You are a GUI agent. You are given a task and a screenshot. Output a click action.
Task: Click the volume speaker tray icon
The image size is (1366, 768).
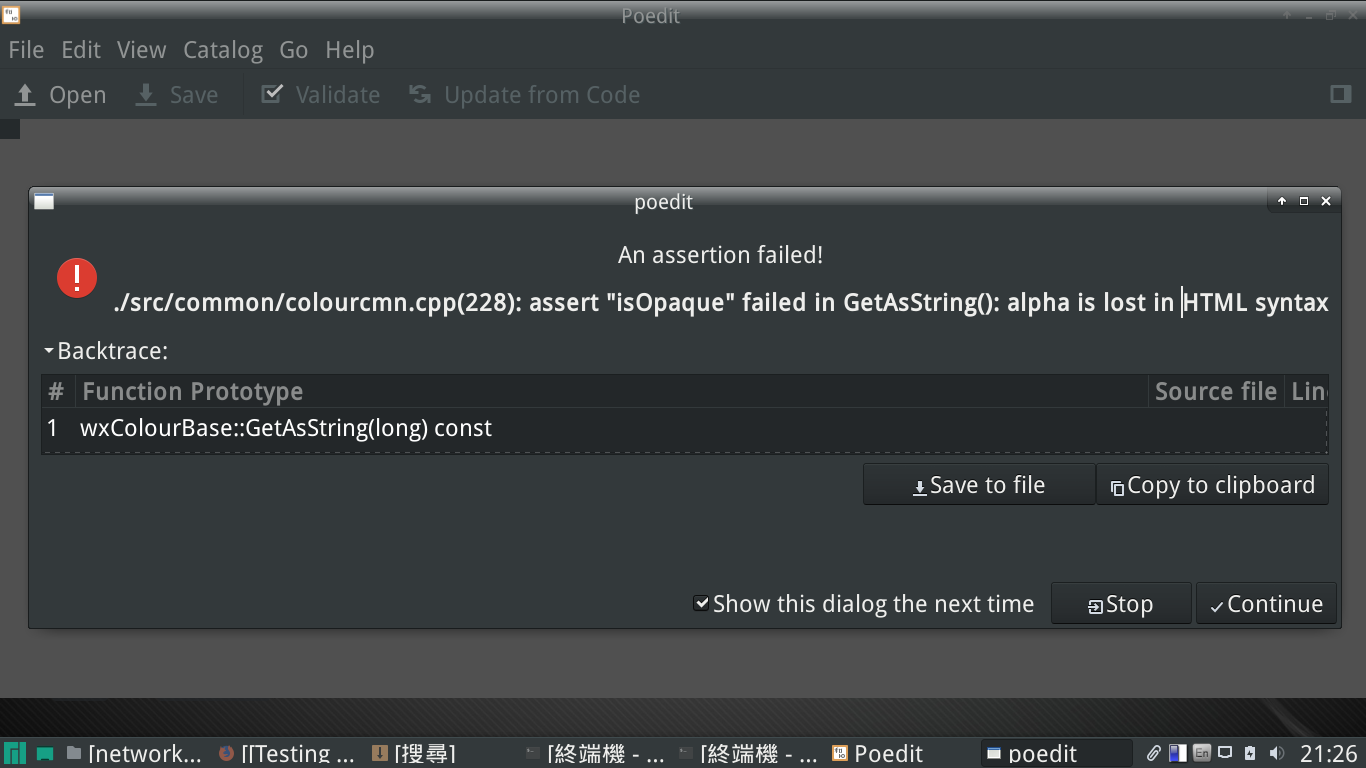pos(1276,753)
